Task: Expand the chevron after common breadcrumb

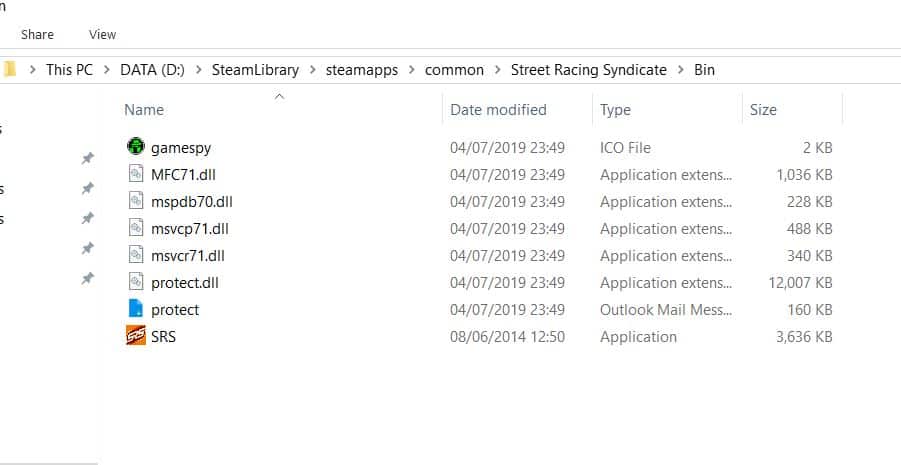Action: coord(498,70)
